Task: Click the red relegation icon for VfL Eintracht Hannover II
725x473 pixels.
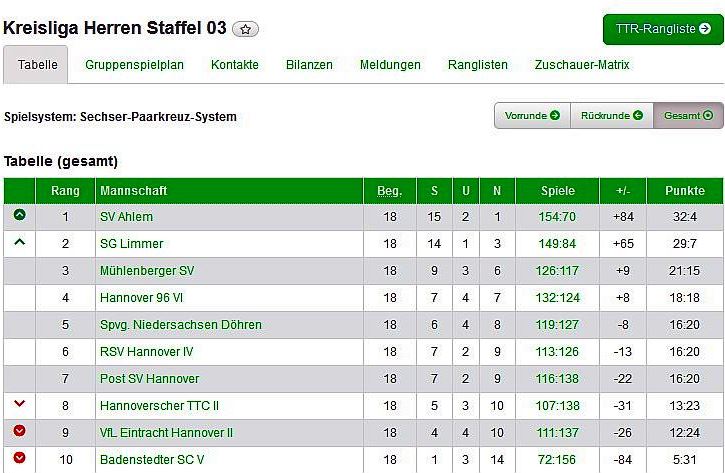Action: [19, 432]
